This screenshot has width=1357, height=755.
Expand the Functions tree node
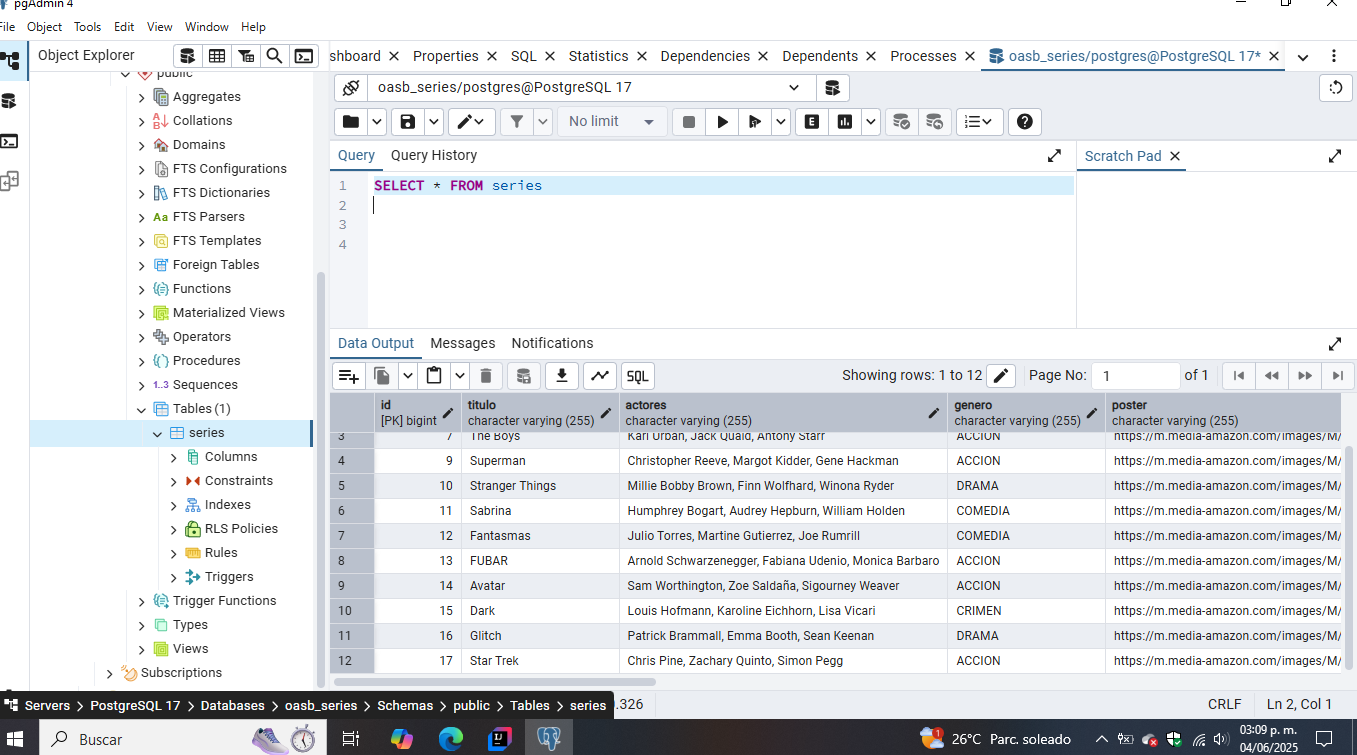tap(141, 290)
